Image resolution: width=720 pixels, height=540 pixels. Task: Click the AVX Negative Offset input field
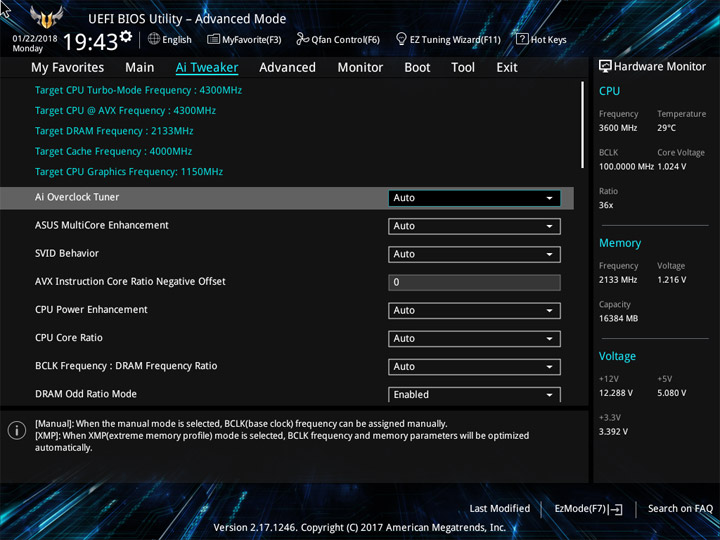[x=474, y=282]
